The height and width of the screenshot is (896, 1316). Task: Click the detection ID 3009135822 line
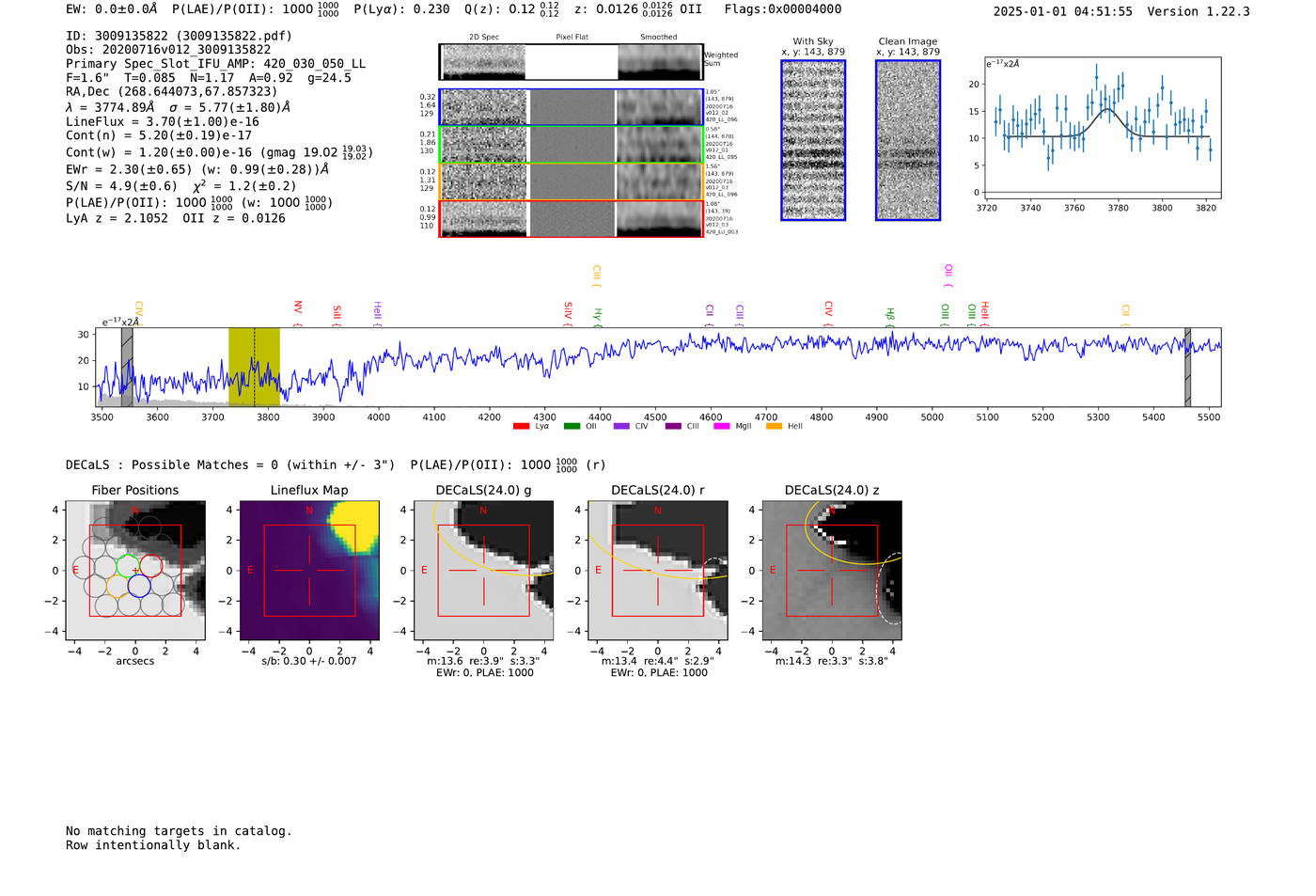180,36
